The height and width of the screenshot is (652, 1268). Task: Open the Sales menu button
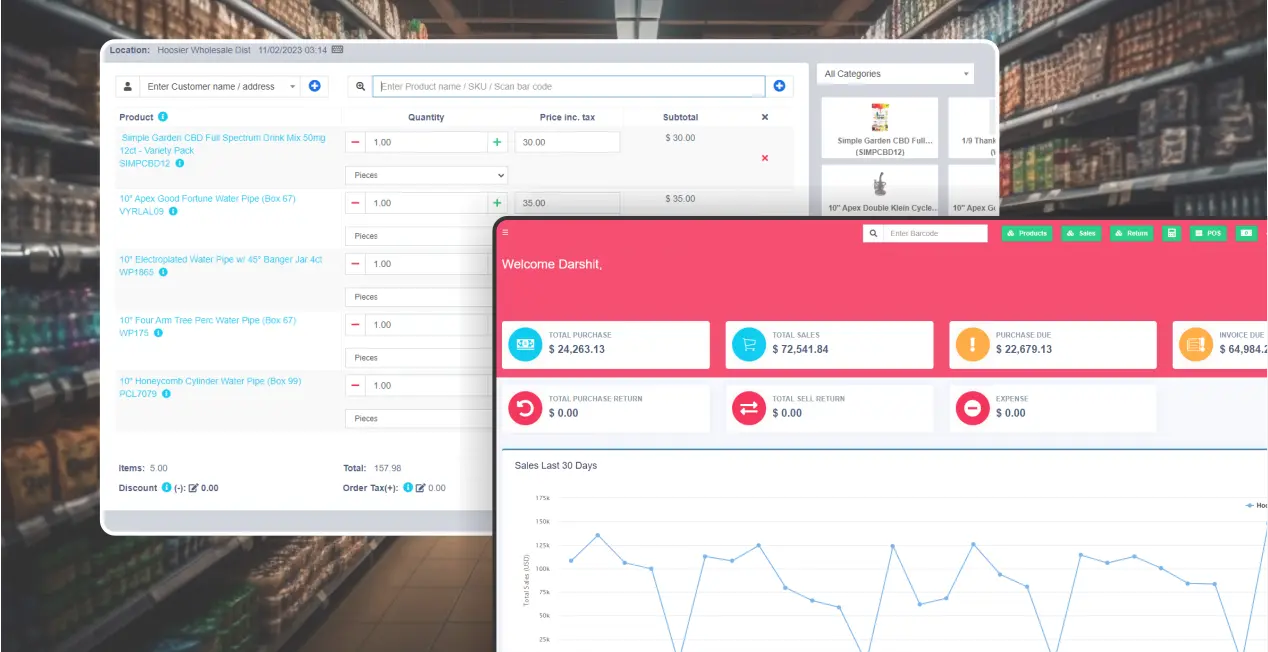point(1081,233)
